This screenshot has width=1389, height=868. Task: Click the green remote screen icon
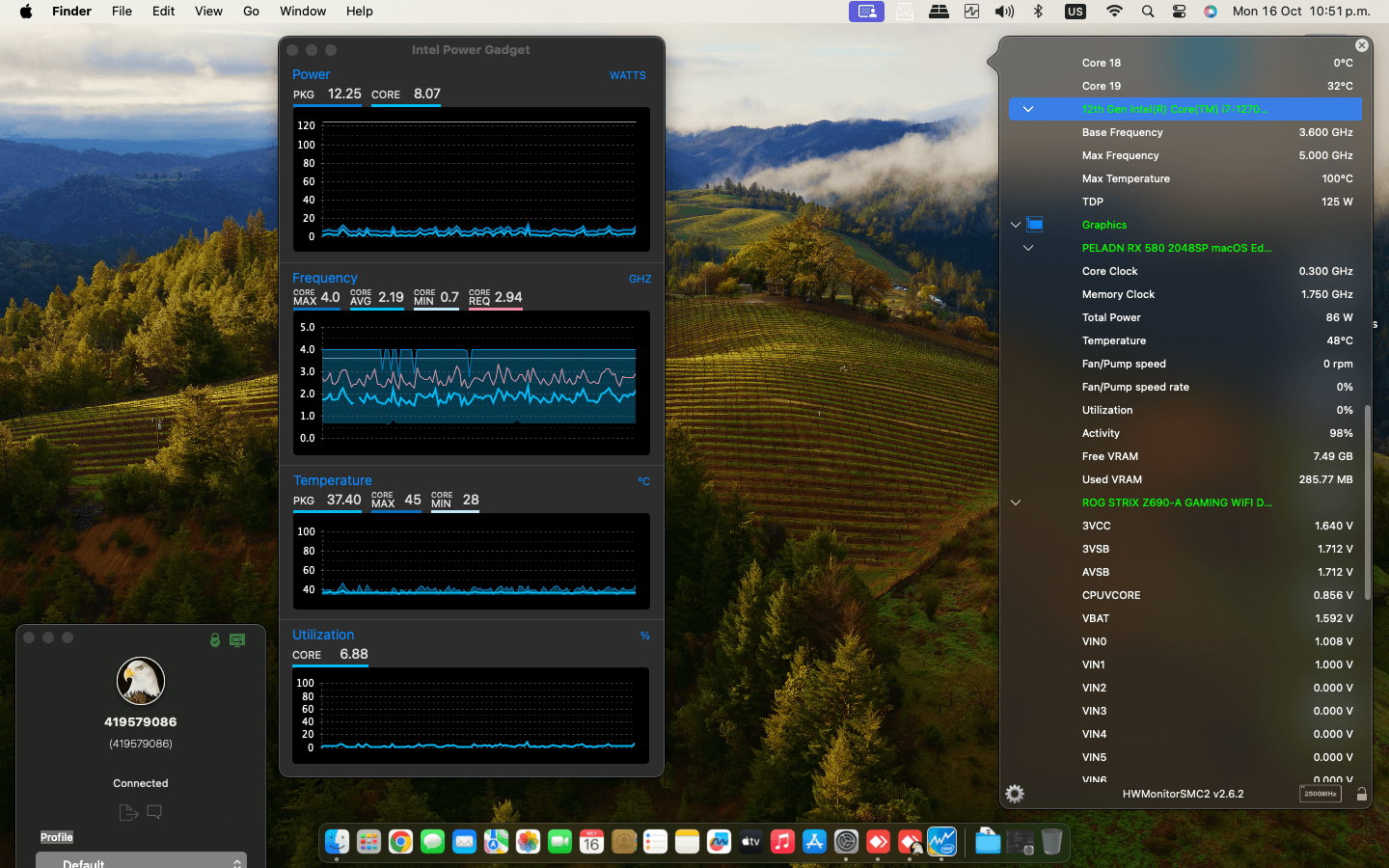coord(237,639)
